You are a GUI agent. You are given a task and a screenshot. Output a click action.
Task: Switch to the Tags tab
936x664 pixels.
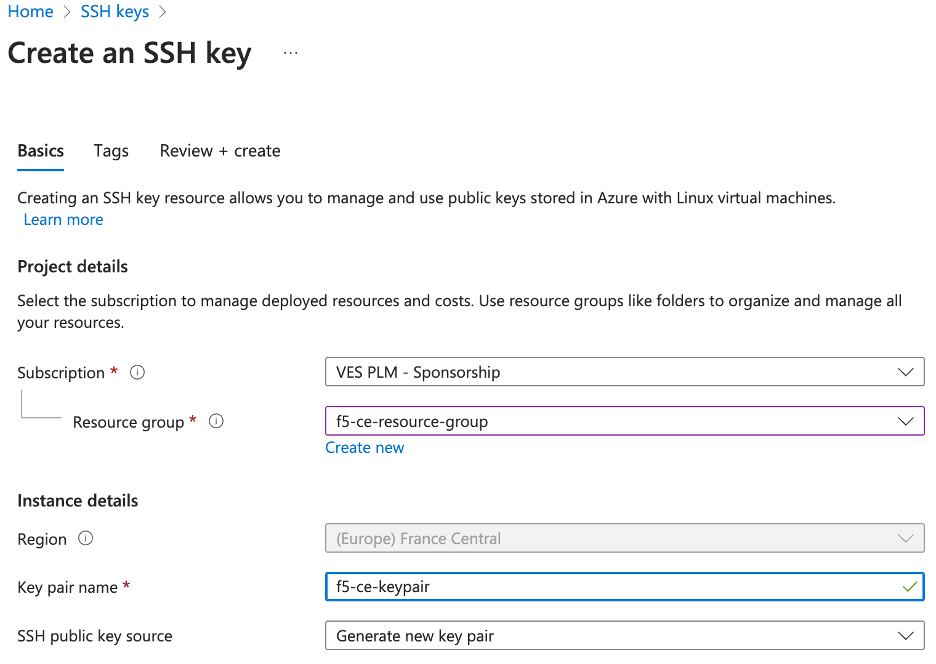[110, 151]
